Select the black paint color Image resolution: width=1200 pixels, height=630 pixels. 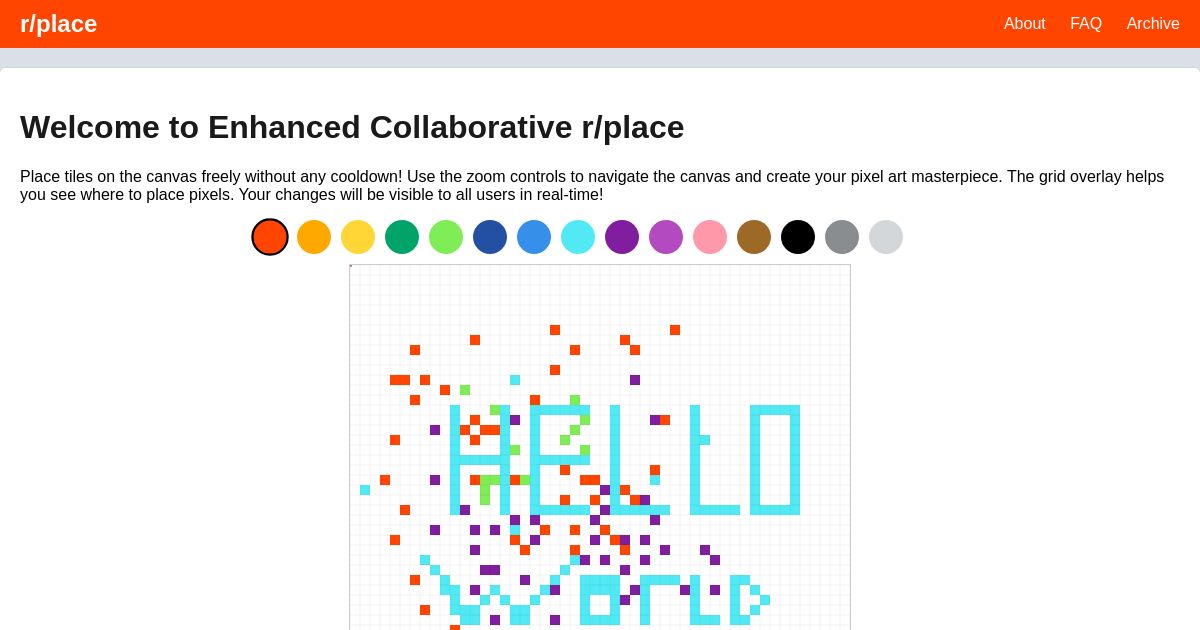(798, 237)
